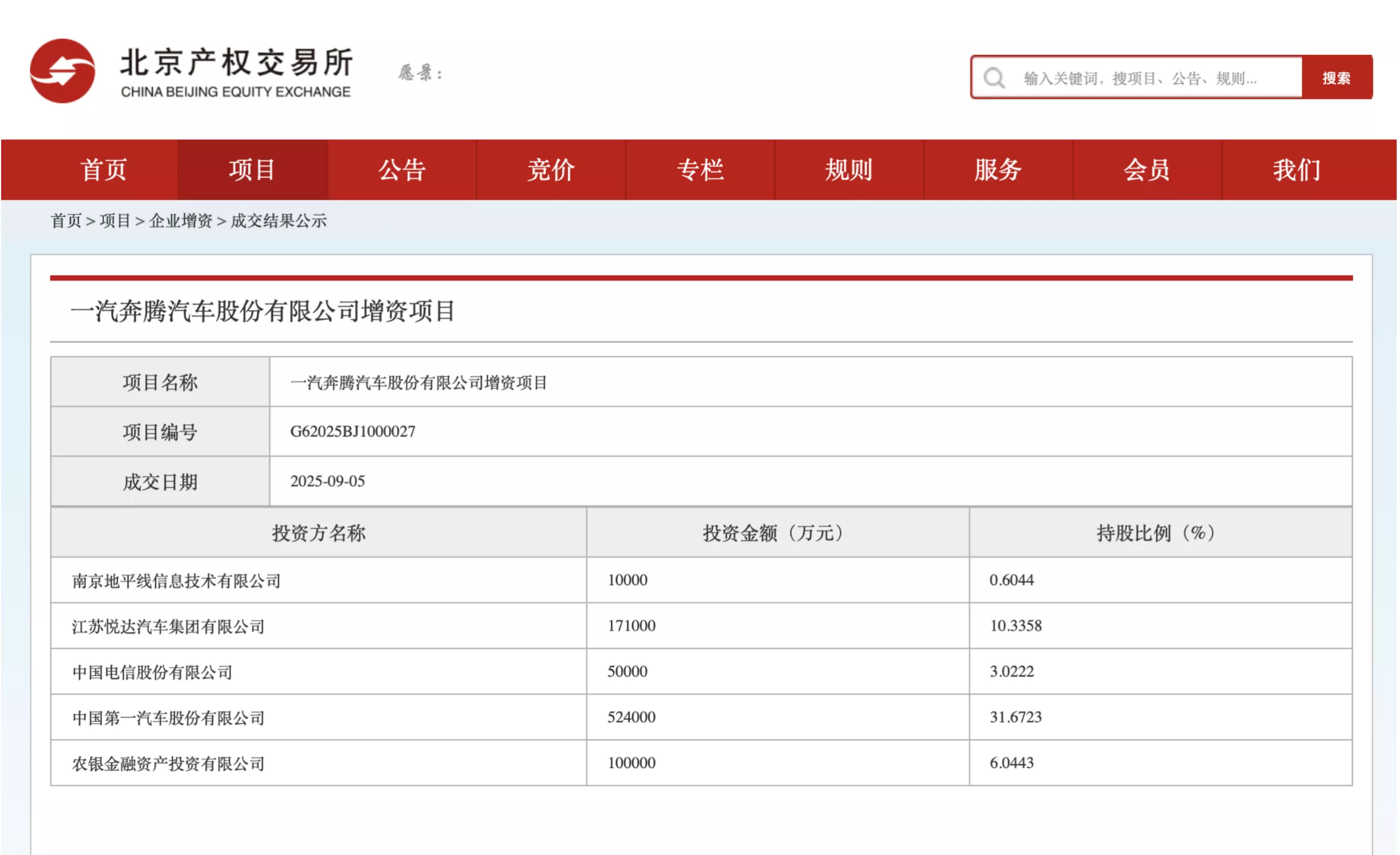Click the project name value cell

(811, 382)
